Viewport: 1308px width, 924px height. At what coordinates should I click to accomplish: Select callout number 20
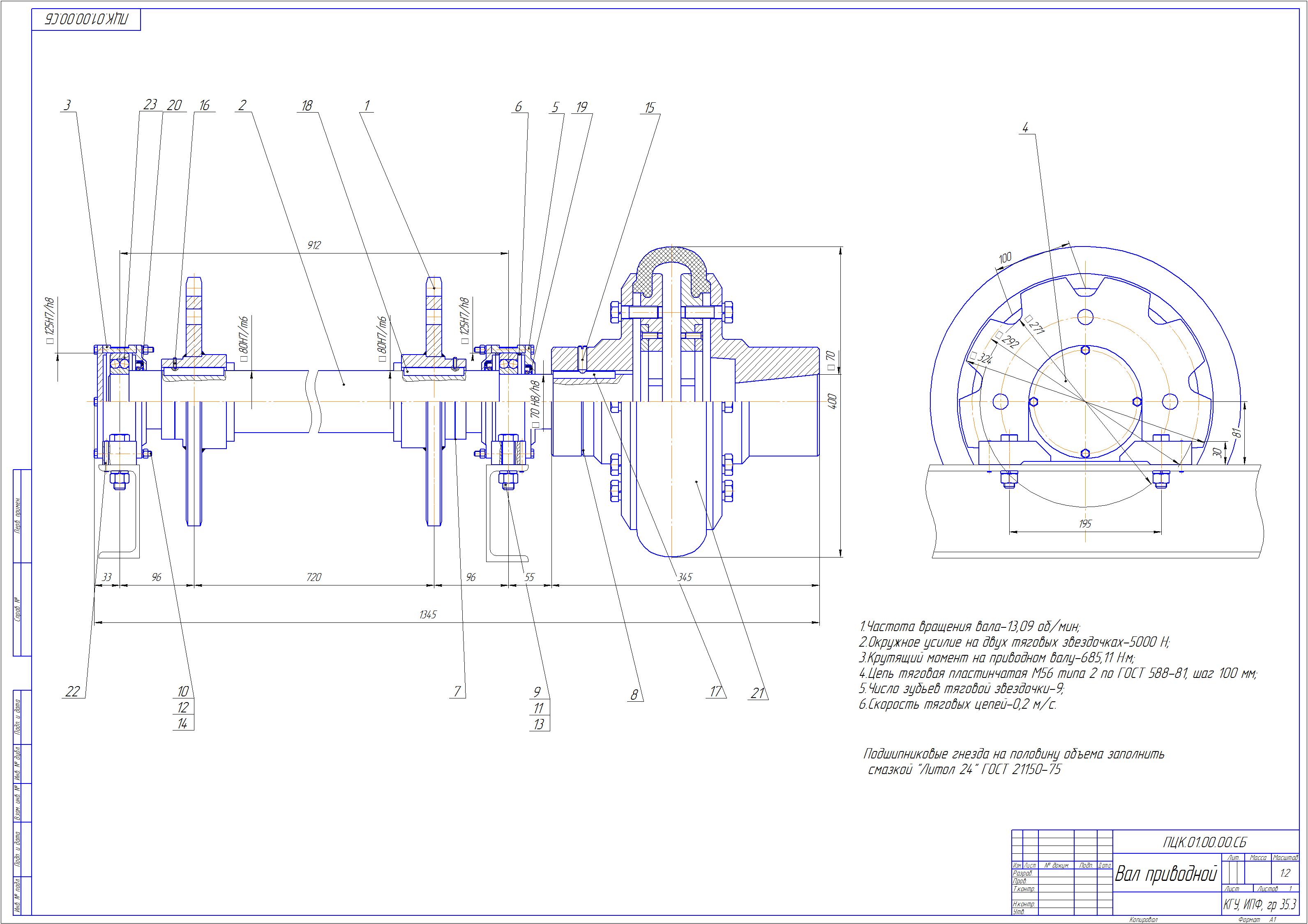(x=174, y=106)
